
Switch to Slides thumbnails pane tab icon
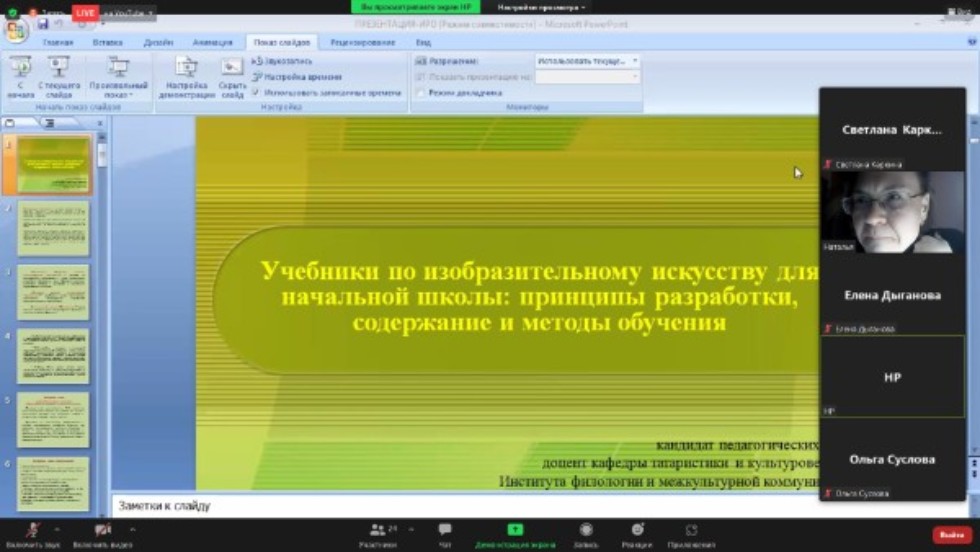[x=10, y=123]
